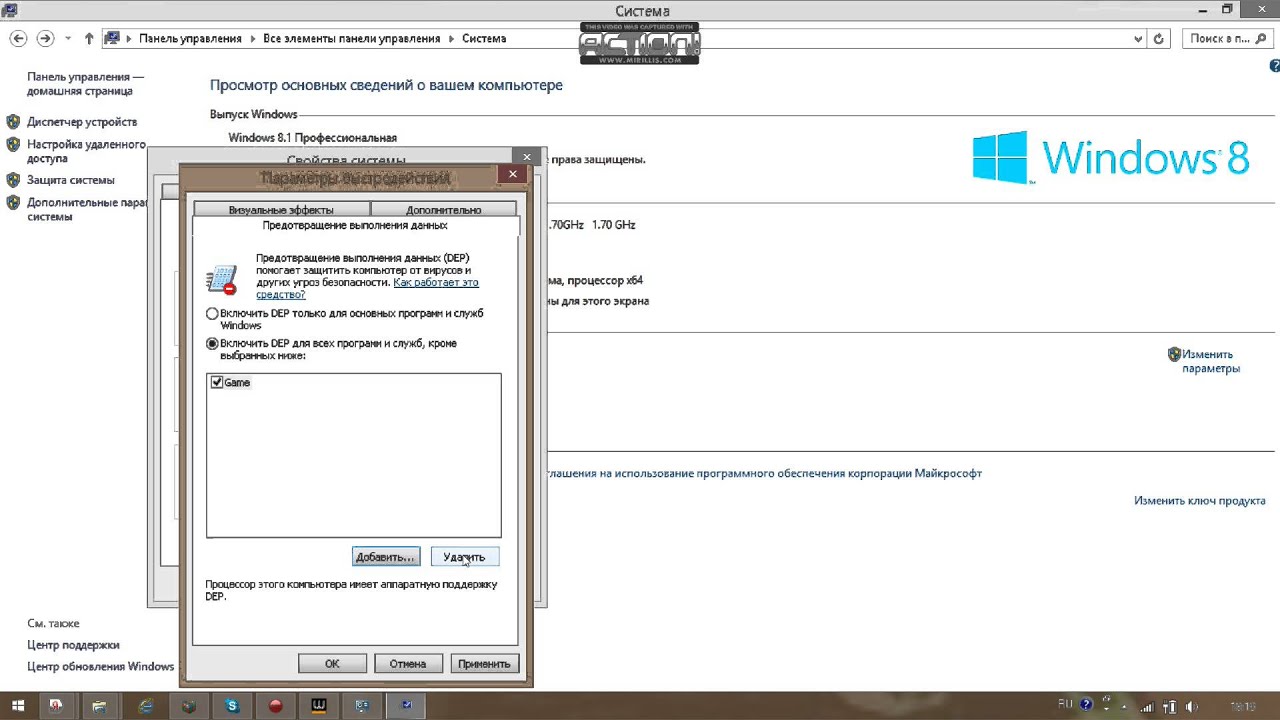1280x720 pixels.
Task: Click the taskbar clock
Action: (1242, 705)
